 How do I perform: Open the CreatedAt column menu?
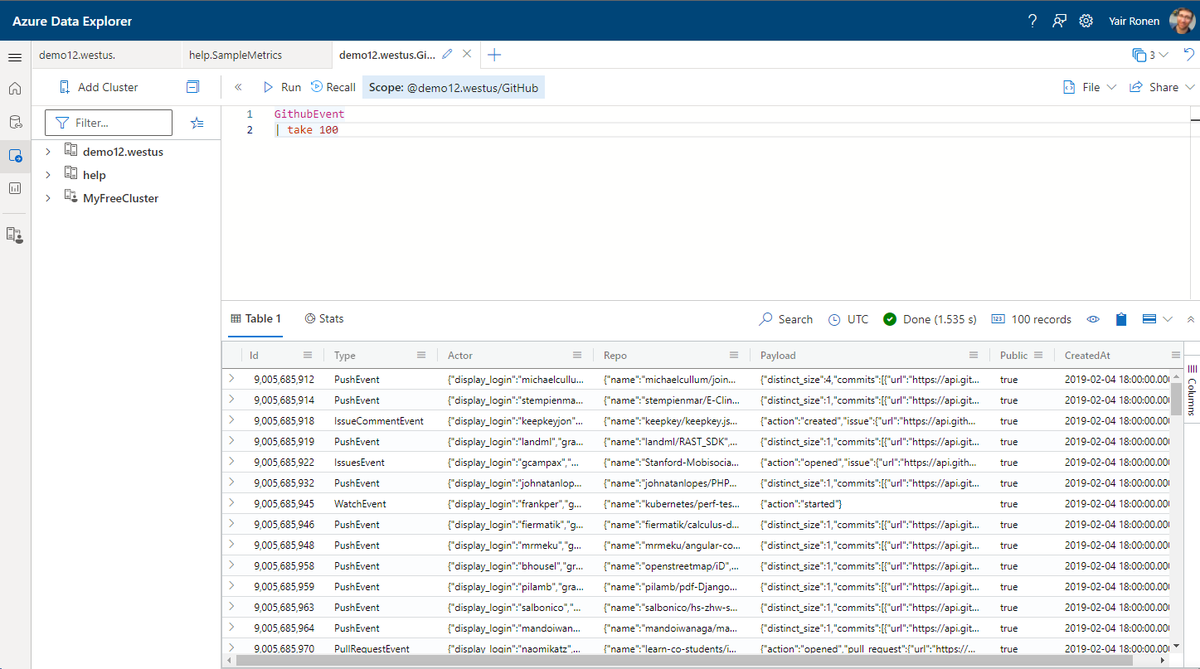click(1176, 355)
